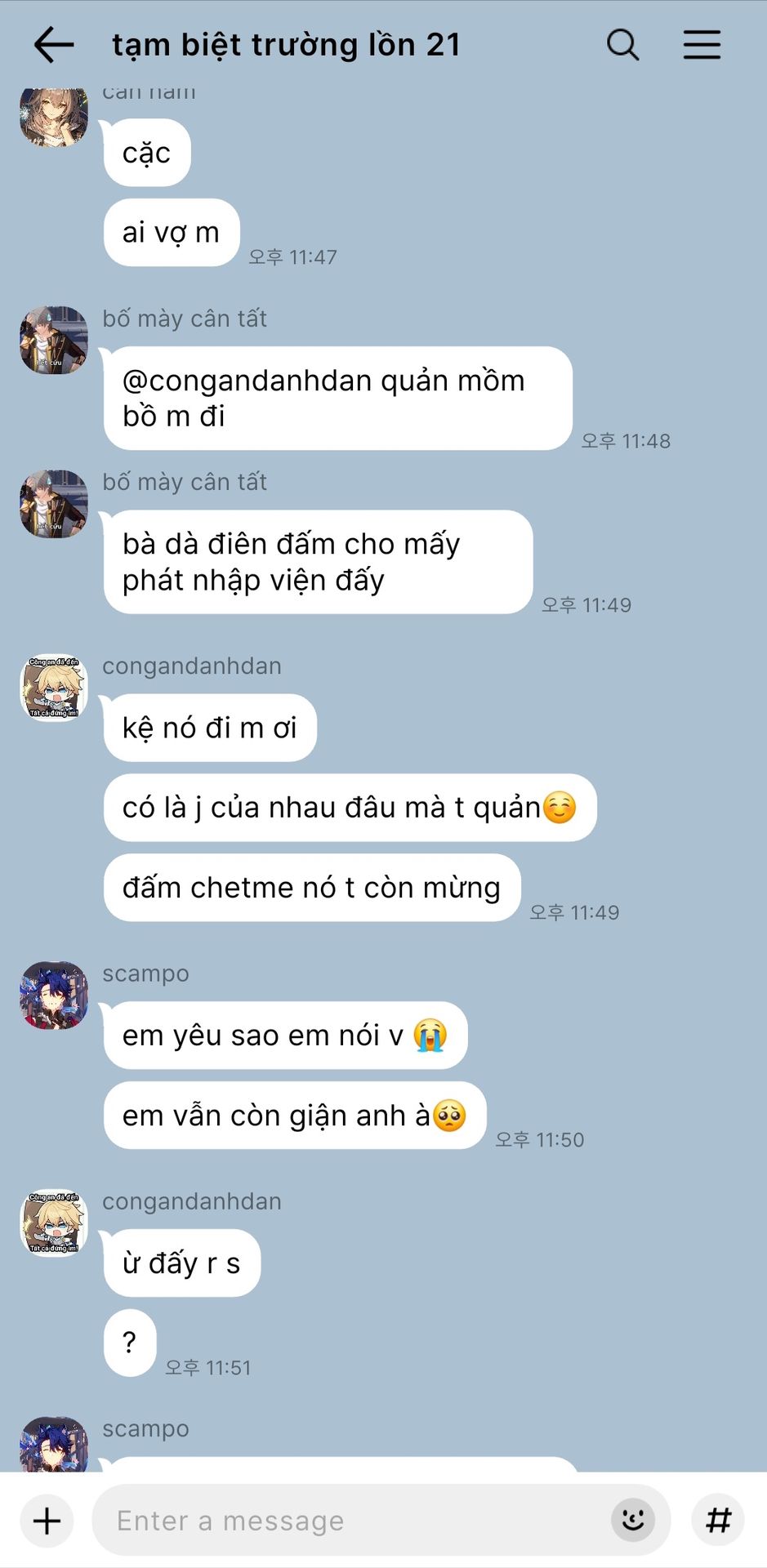Tap the back arrow icon
Screen dimensions: 767x1568
54,45
